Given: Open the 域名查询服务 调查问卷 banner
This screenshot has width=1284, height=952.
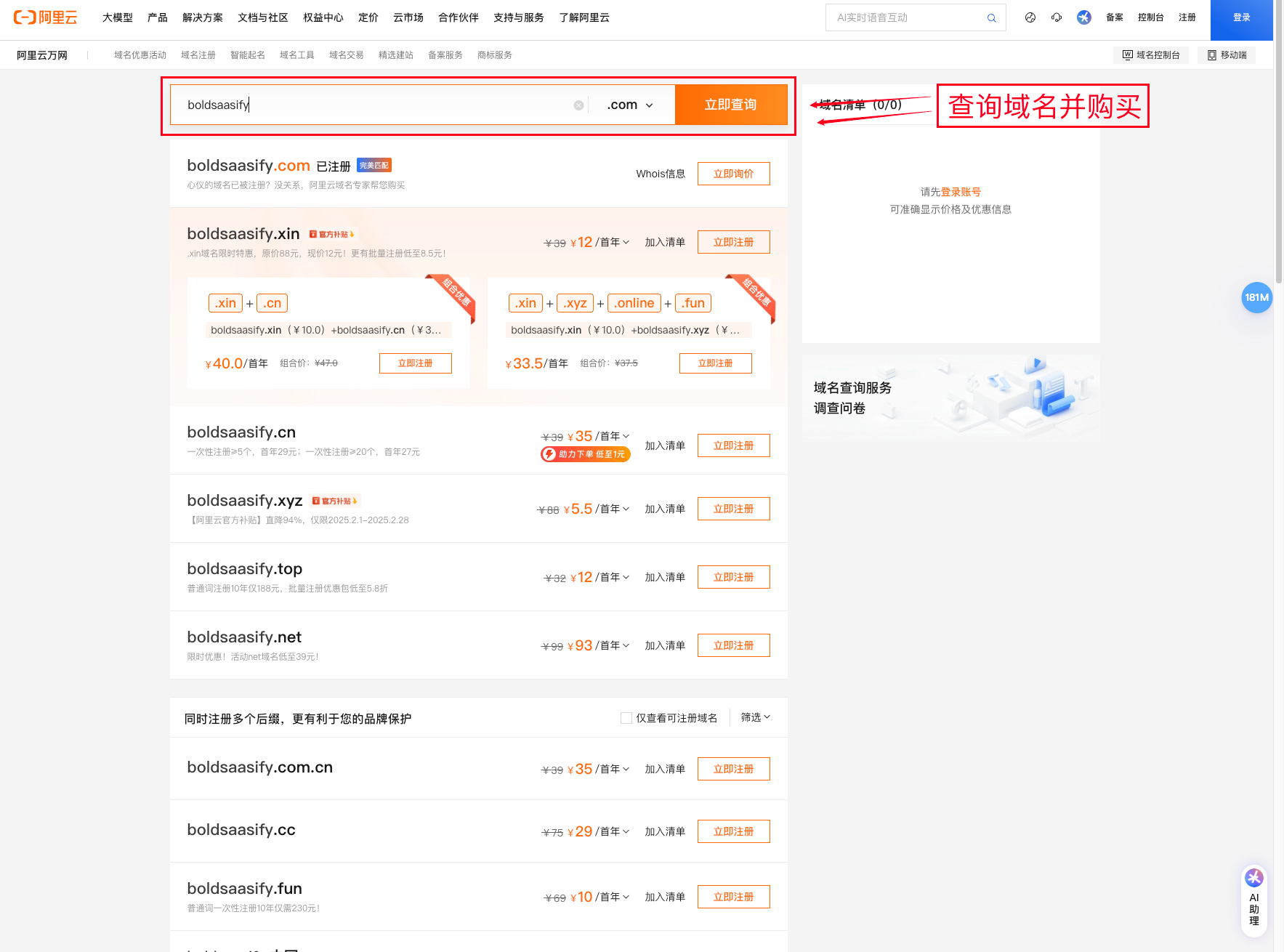Looking at the screenshot, I should click(x=951, y=398).
